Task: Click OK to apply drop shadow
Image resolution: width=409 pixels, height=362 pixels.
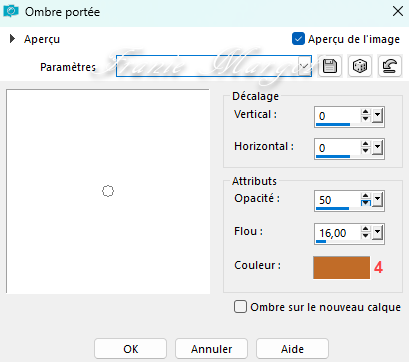Action: [x=130, y=349]
